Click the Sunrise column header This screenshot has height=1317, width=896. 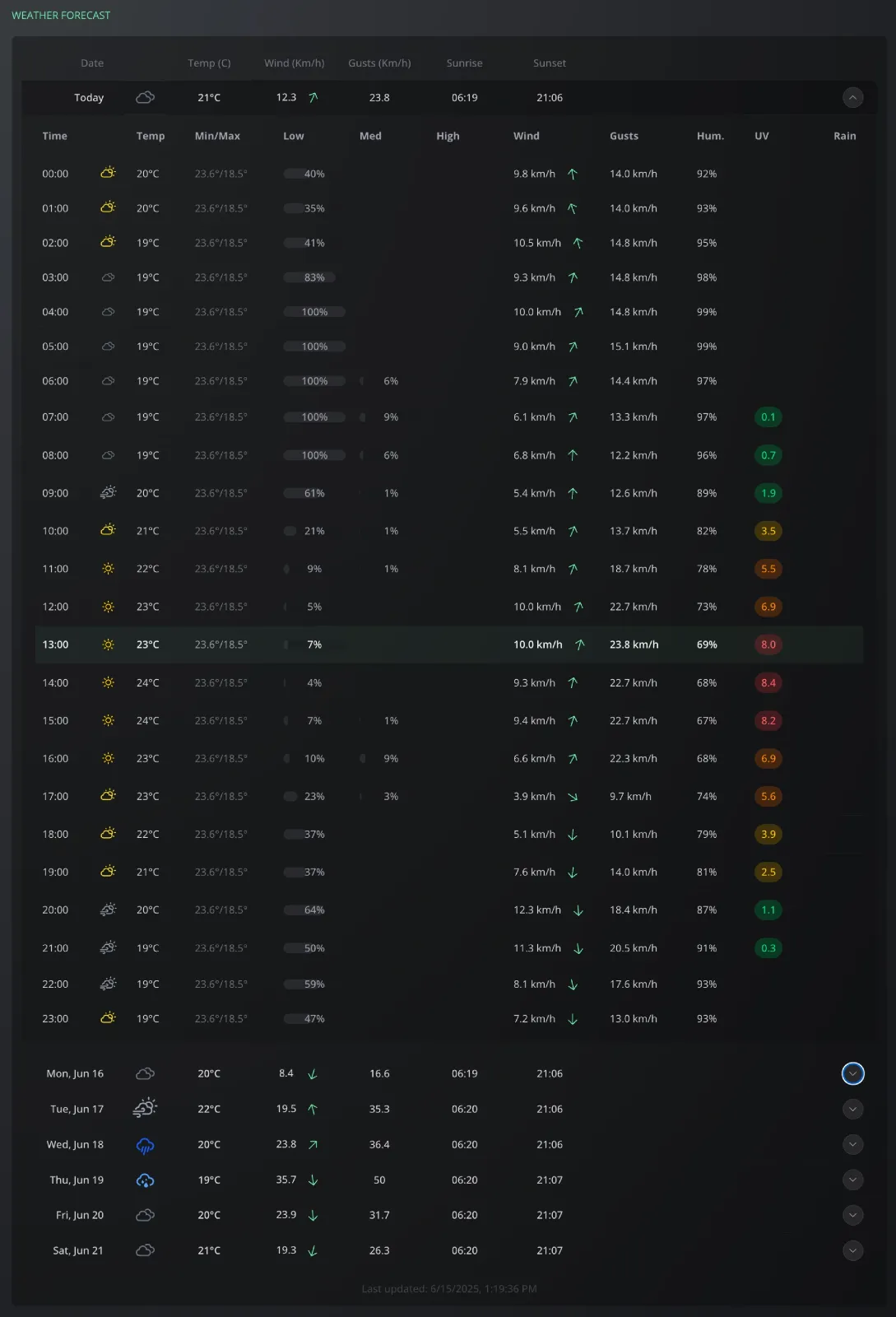click(465, 63)
